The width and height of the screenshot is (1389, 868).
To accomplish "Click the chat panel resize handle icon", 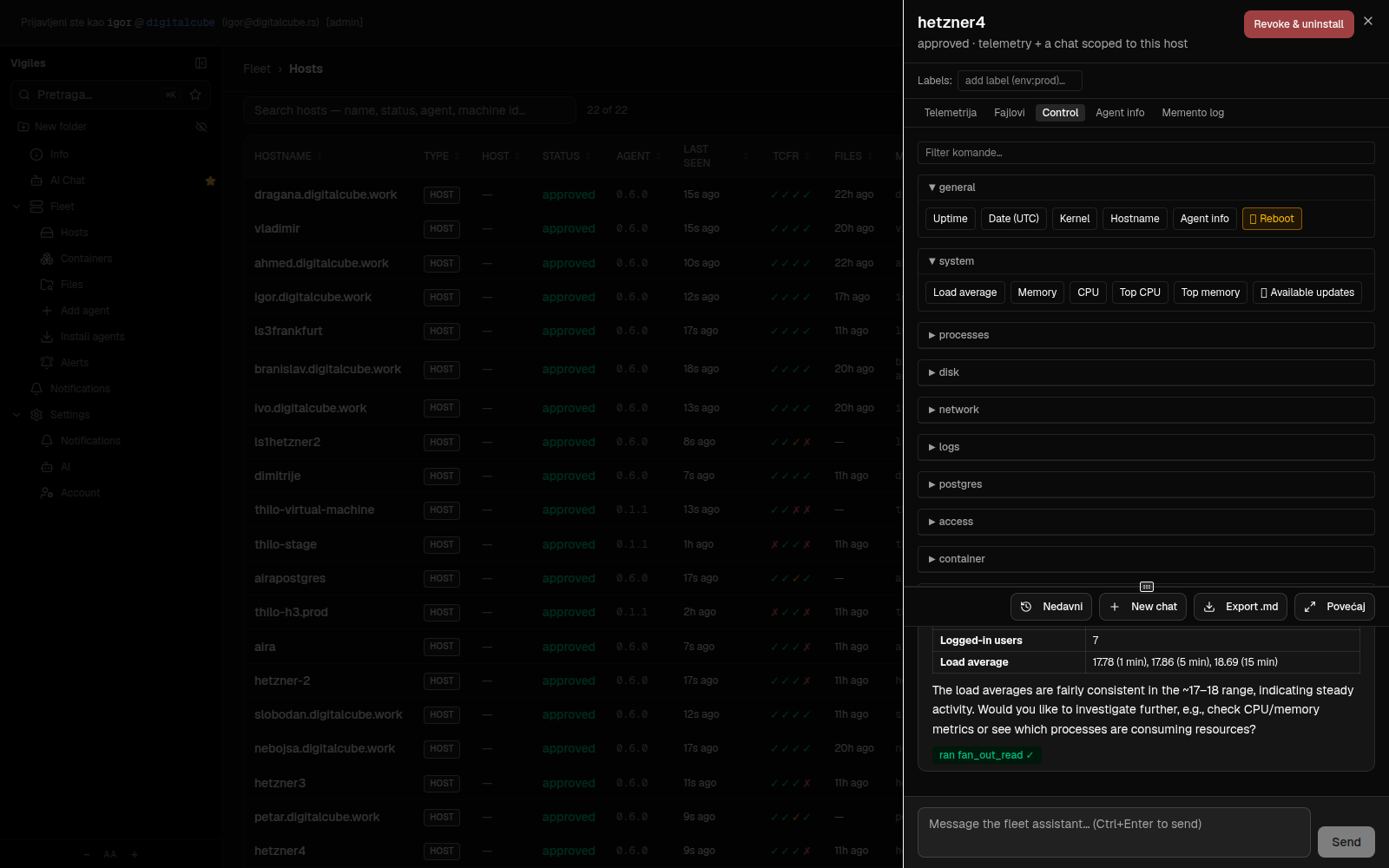I will click(x=1146, y=587).
